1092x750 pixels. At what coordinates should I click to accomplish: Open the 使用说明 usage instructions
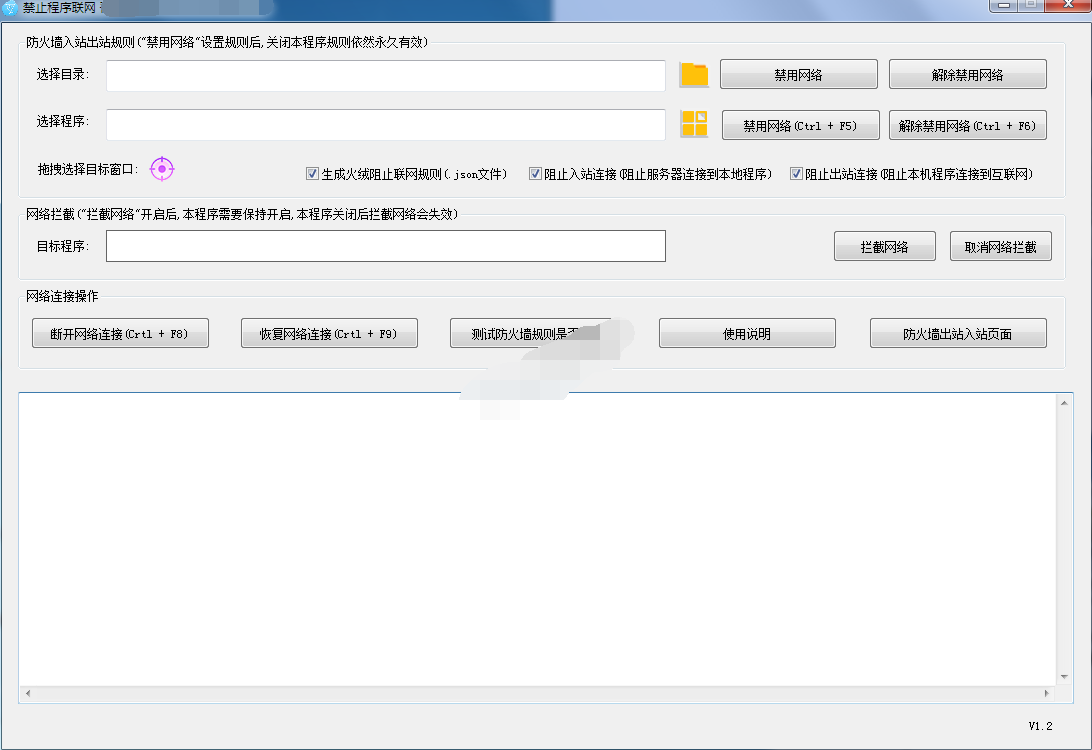747,333
